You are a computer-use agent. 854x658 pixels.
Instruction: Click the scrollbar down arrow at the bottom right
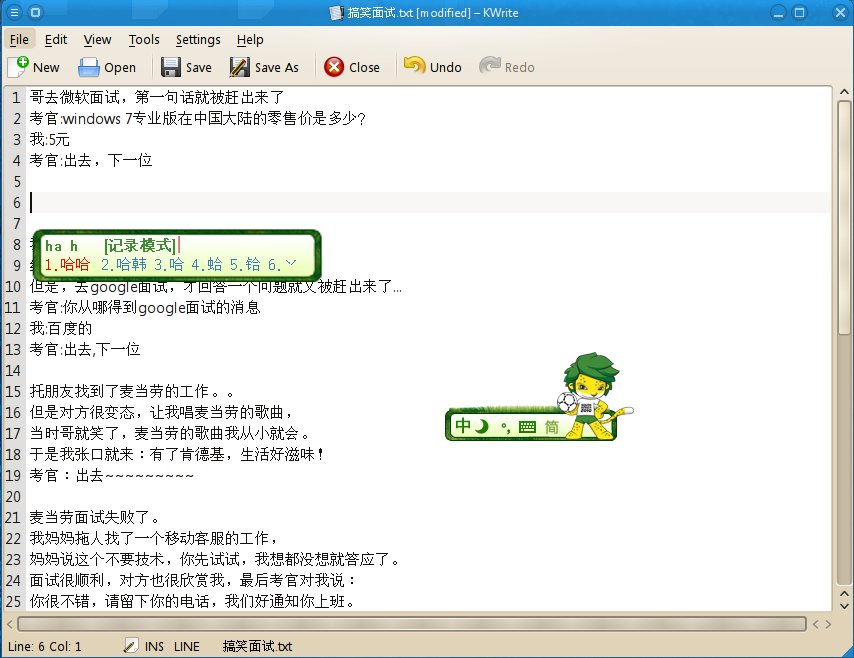coord(844,605)
